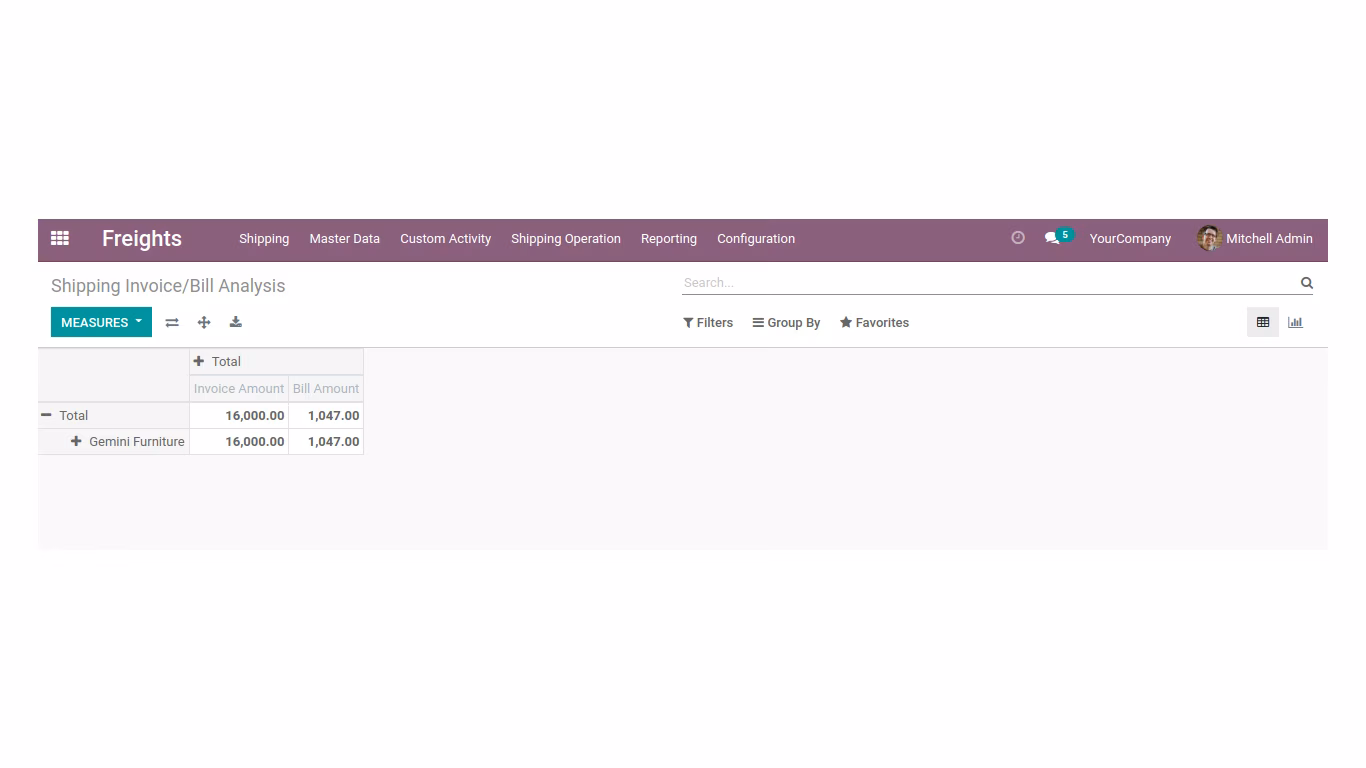Open the Favorites dropdown

coord(874,323)
